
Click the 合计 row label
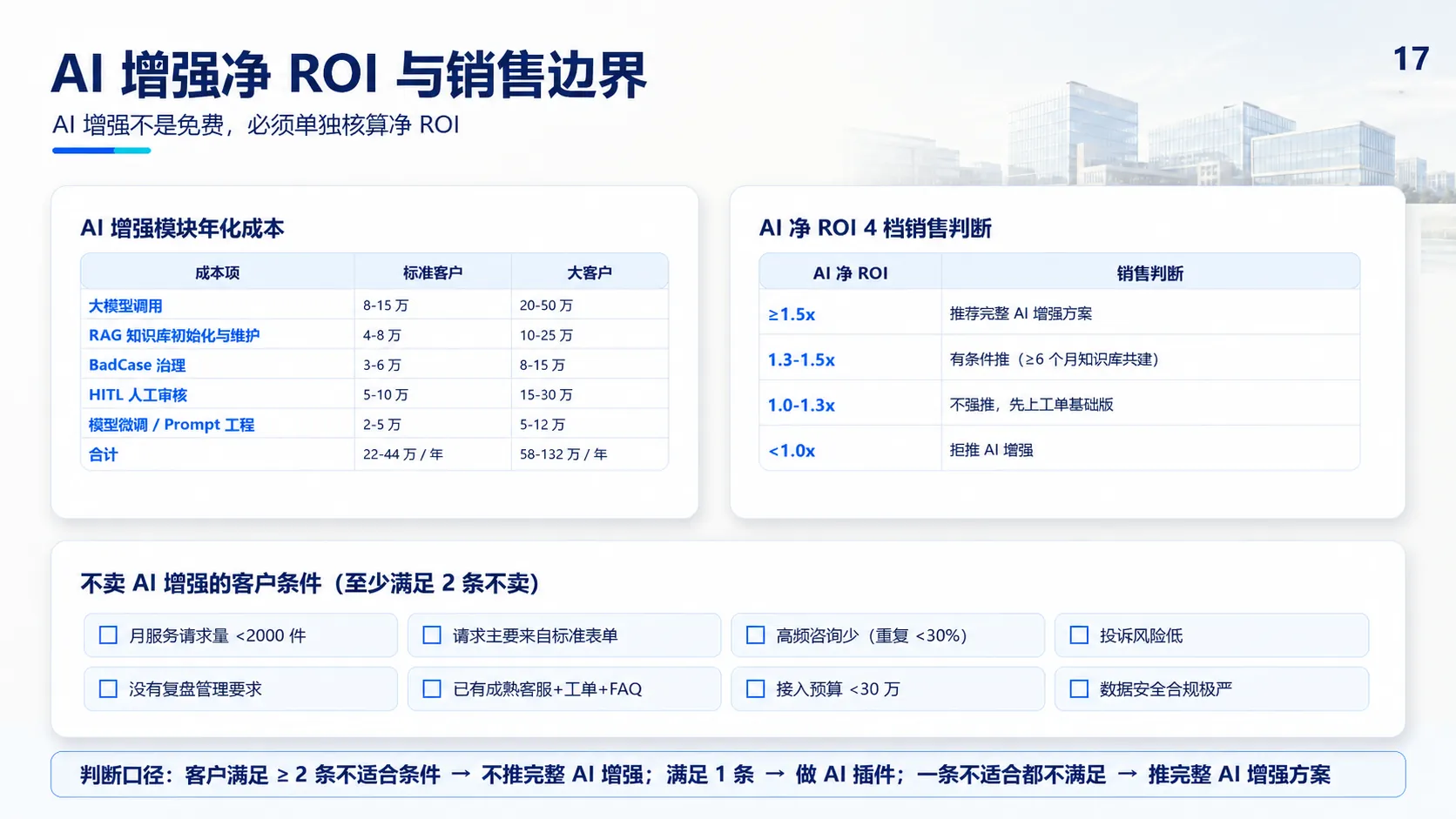coord(103,454)
